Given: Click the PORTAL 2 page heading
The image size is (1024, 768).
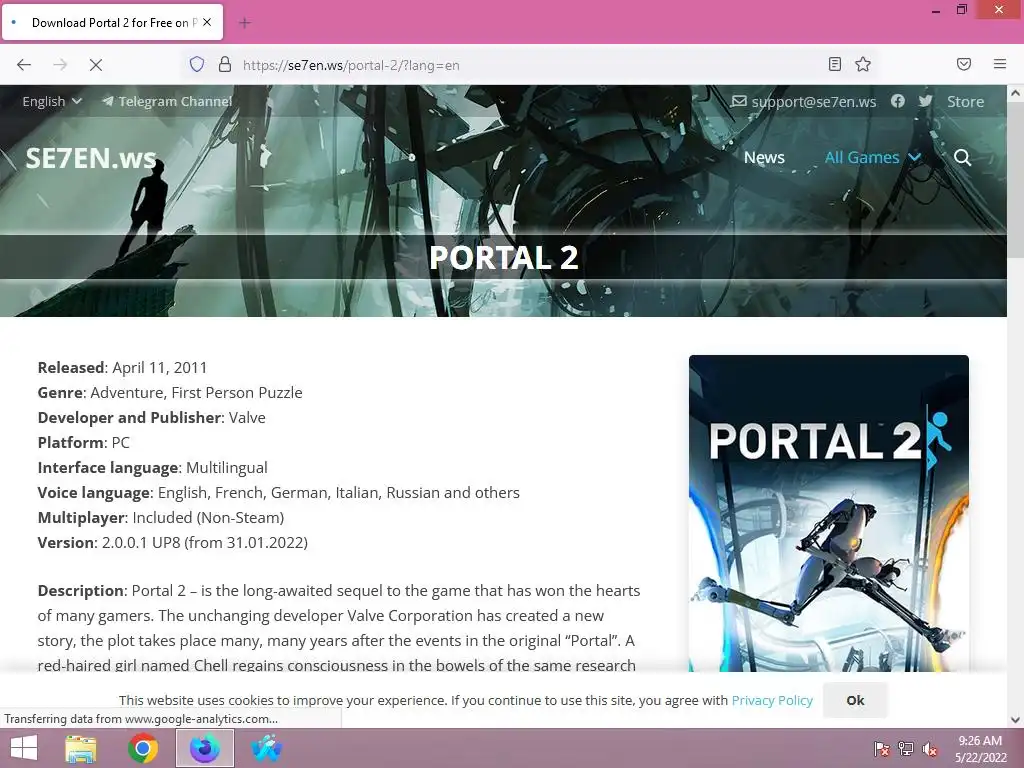Looking at the screenshot, I should coord(504,257).
